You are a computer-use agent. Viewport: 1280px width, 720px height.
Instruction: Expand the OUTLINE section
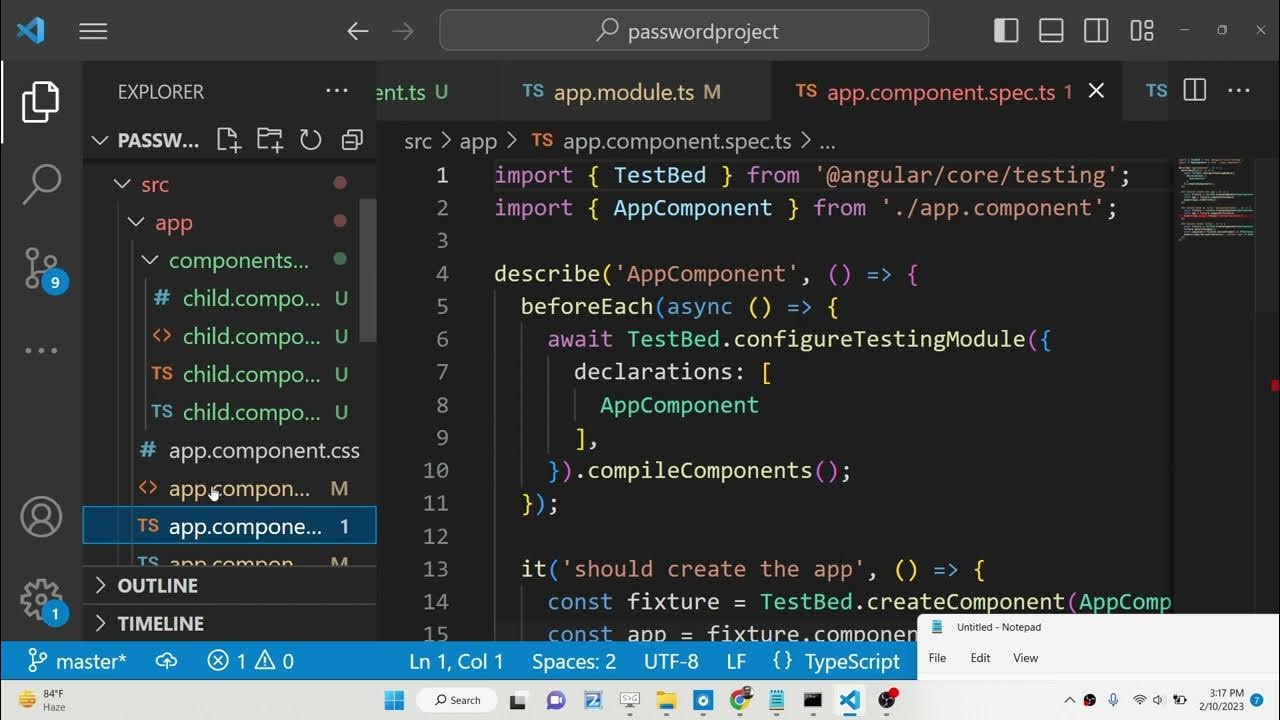158,585
